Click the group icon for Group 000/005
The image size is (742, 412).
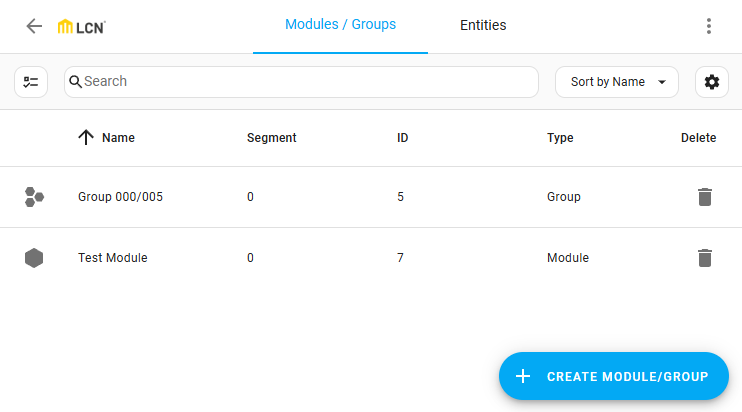34,197
